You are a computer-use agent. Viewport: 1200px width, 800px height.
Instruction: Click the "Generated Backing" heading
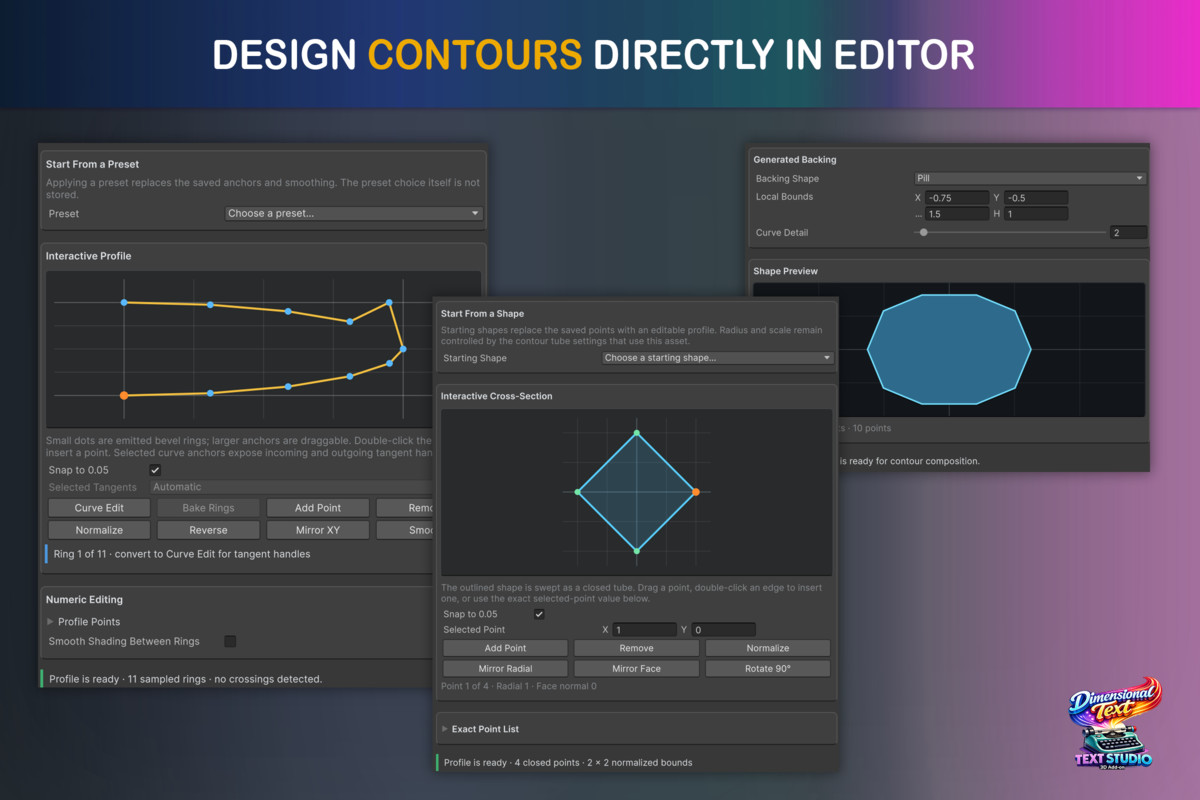[x=795, y=159]
